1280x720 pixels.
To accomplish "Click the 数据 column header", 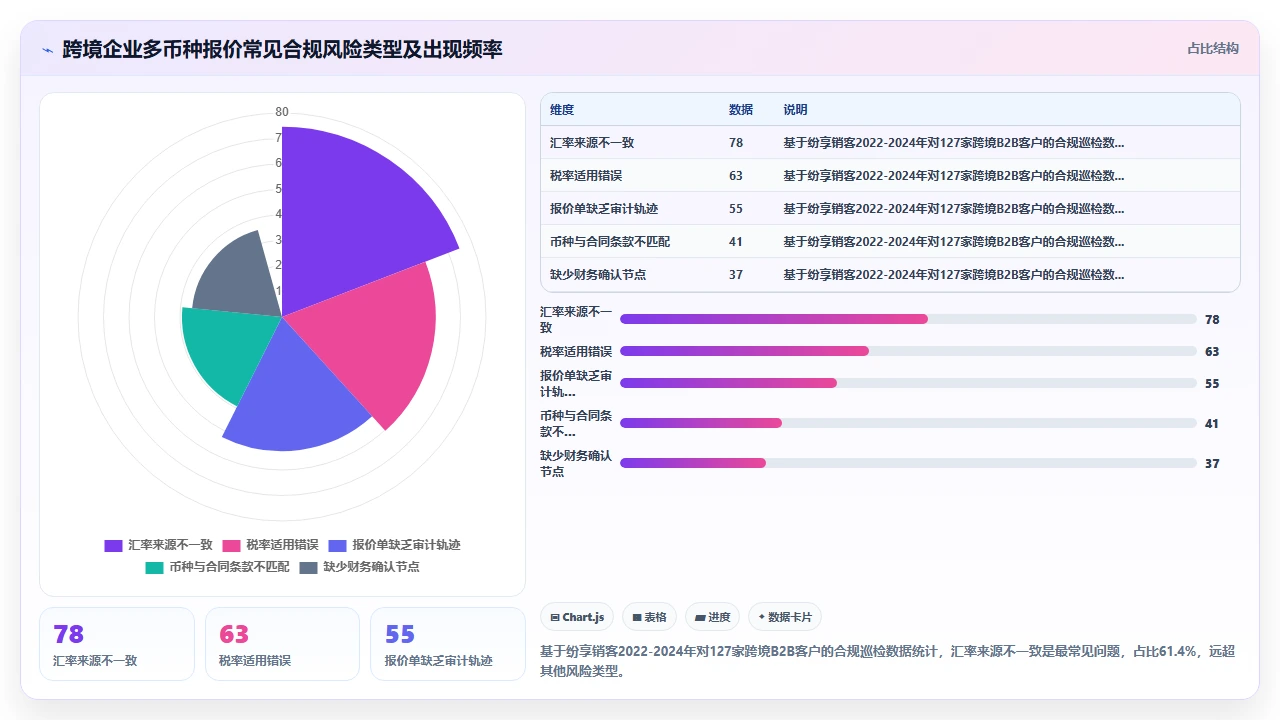I will tap(741, 110).
